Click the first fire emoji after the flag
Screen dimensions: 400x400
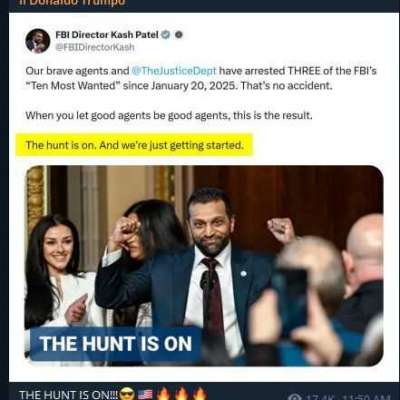click(x=163, y=394)
